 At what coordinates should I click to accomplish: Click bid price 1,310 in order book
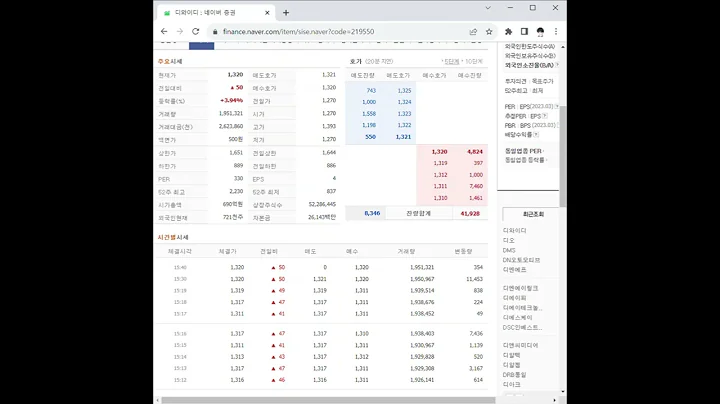coord(440,198)
